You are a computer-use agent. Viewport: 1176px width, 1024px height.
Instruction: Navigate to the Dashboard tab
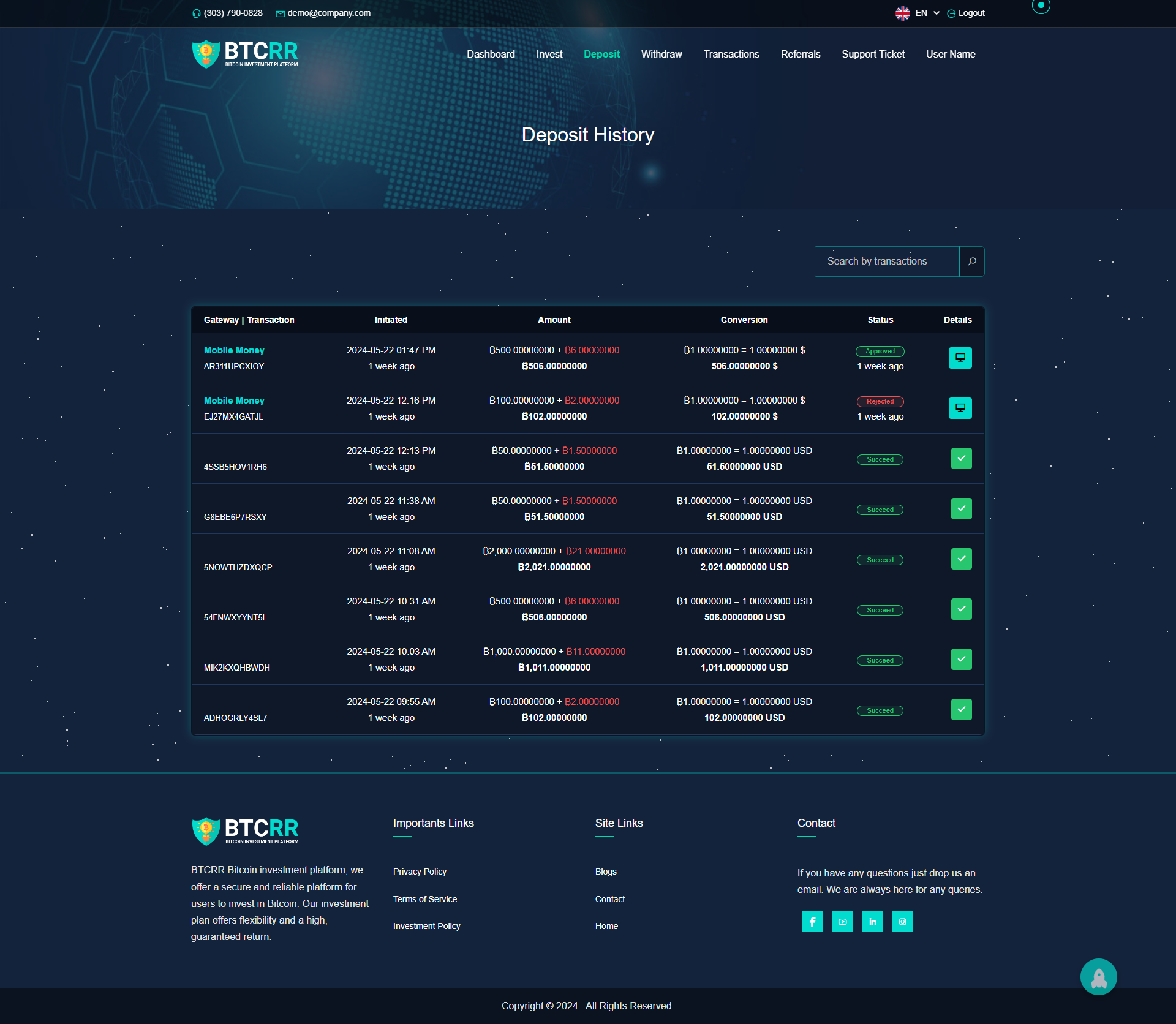(490, 54)
